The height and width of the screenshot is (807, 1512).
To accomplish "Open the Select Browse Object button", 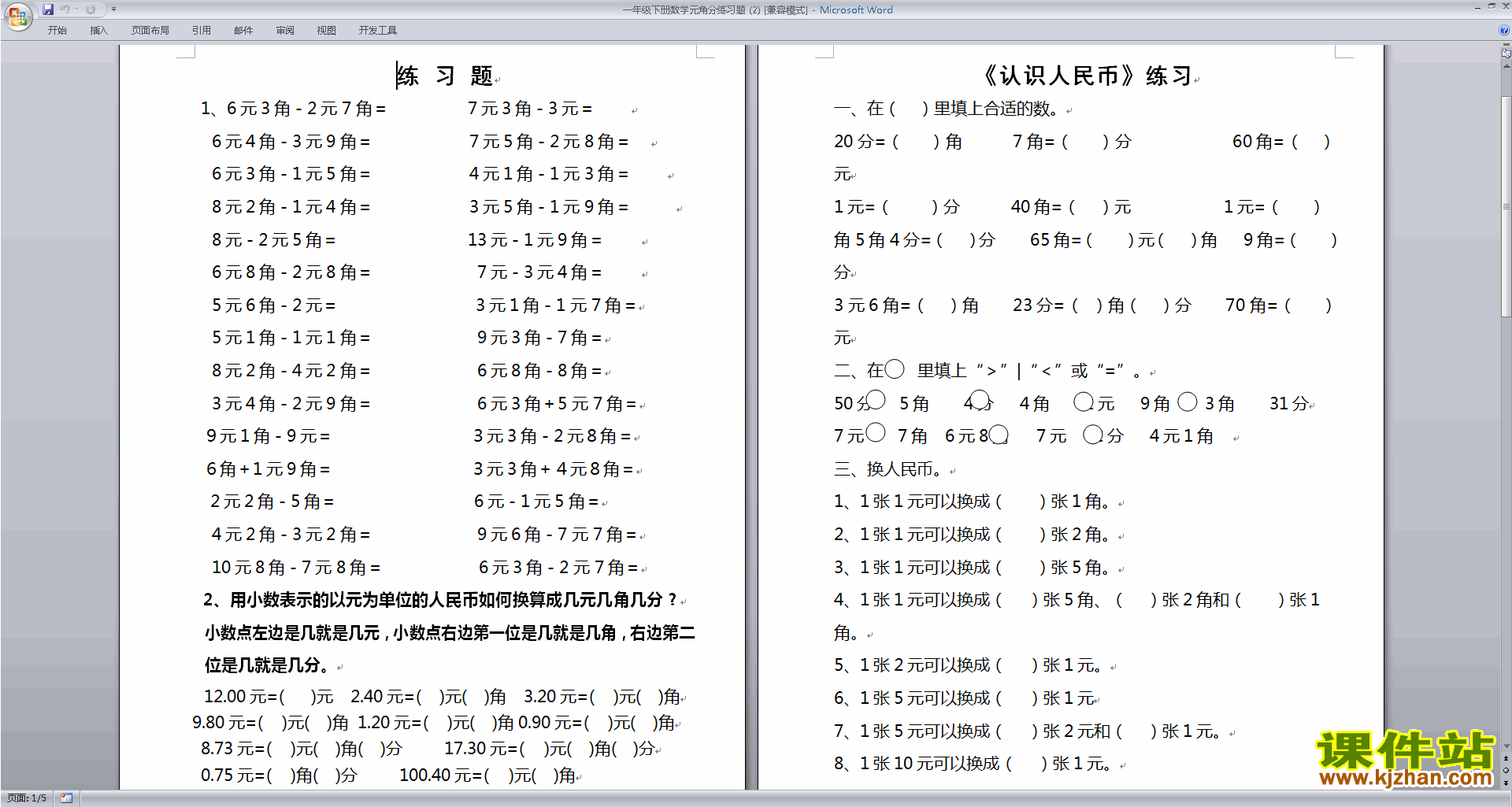I will (x=1506, y=770).
